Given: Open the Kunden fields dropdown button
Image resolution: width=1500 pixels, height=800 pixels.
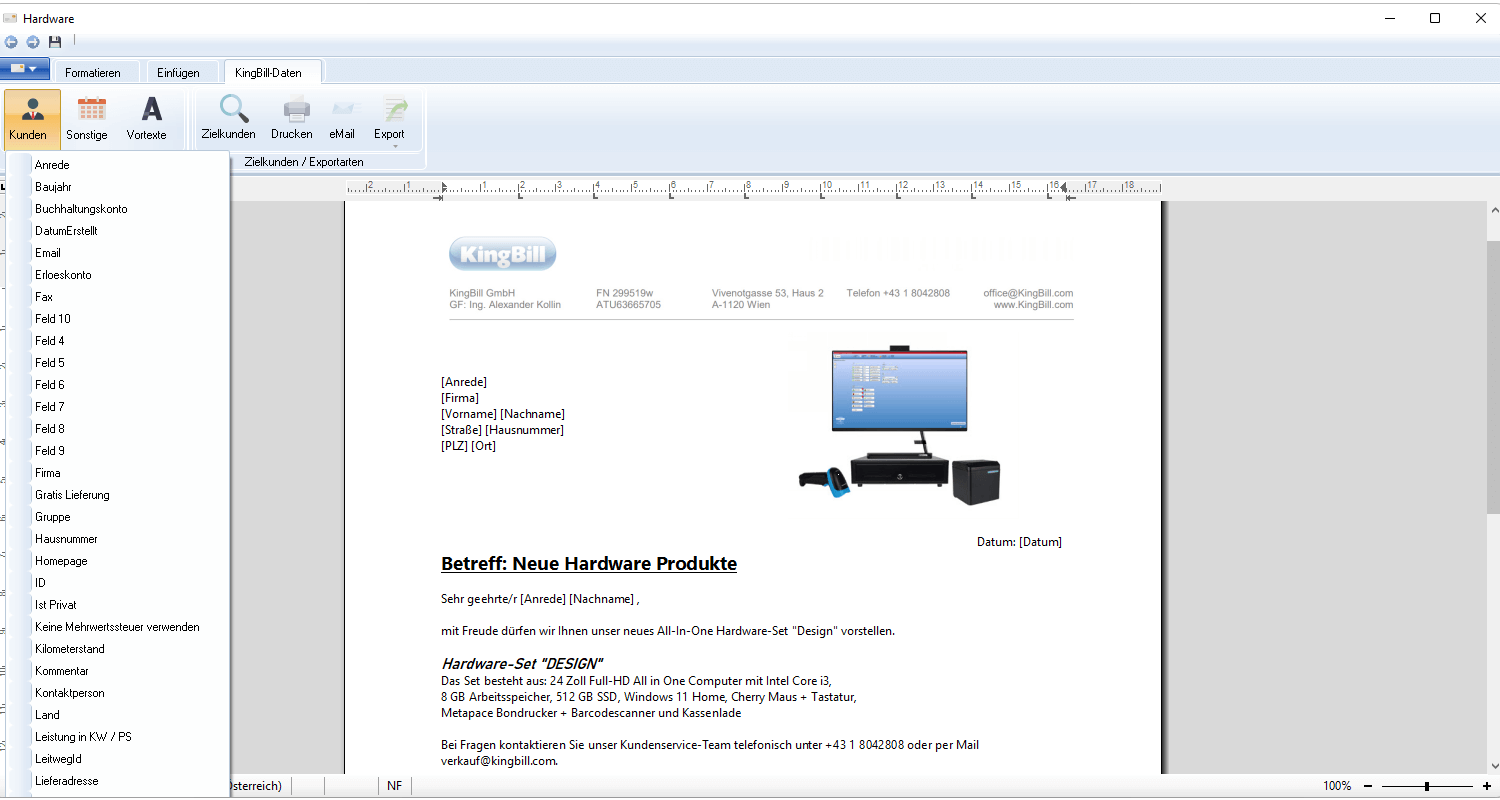Looking at the screenshot, I should (32, 118).
